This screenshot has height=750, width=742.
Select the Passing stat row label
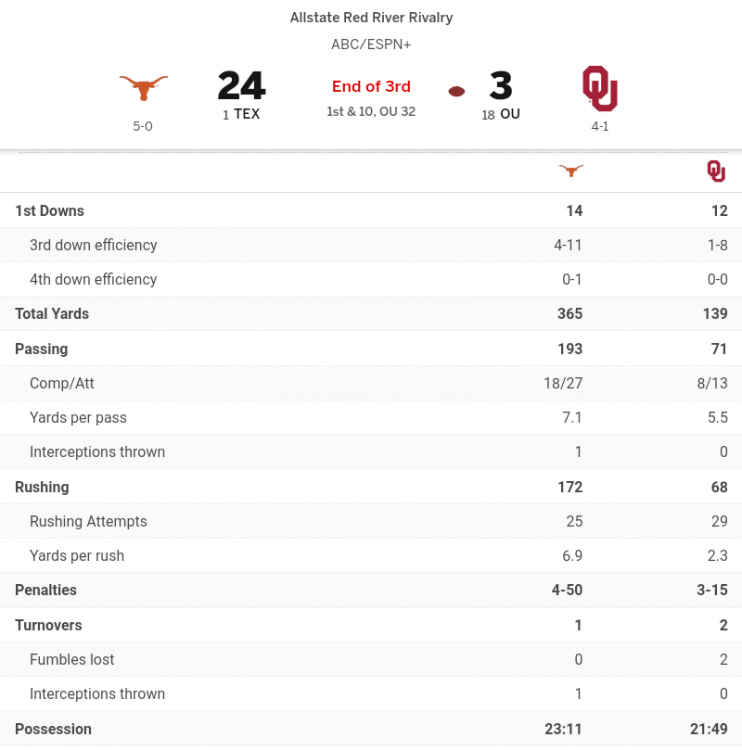[42, 349]
